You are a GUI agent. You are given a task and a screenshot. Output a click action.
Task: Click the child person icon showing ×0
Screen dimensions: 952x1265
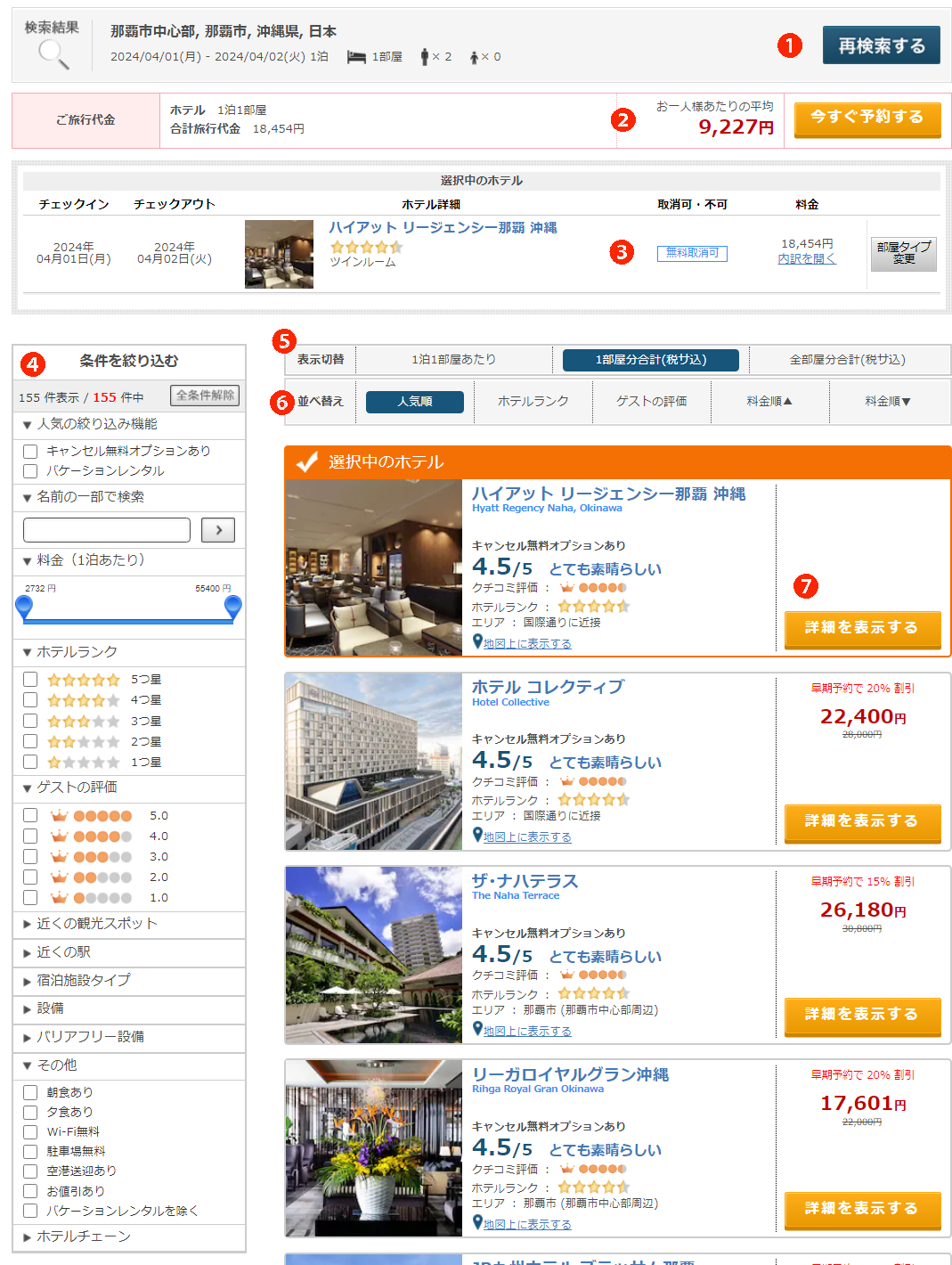tap(475, 58)
